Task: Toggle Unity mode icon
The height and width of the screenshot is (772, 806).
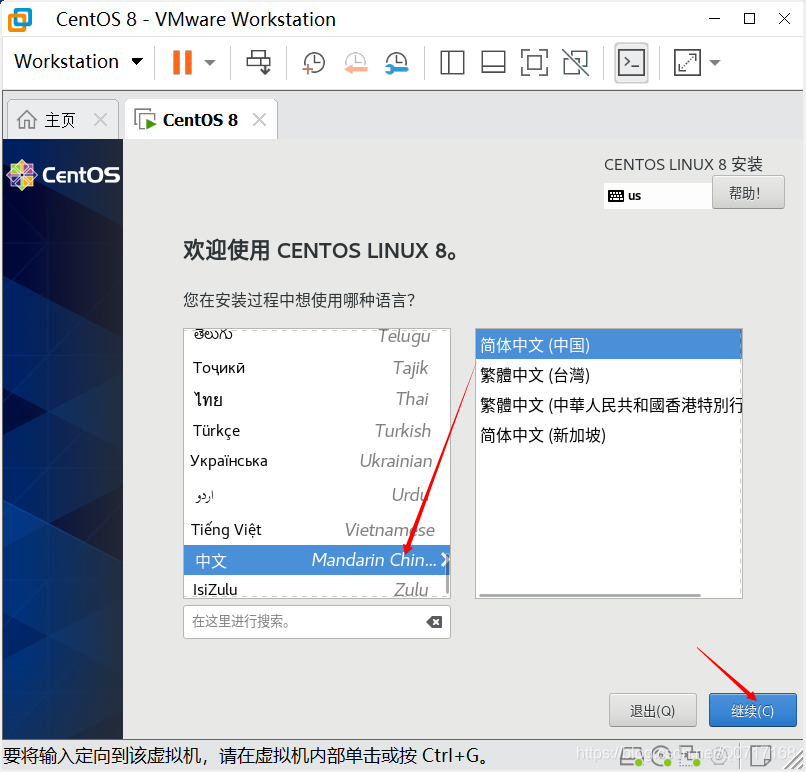Action: pyautogui.click(x=575, y=63)
